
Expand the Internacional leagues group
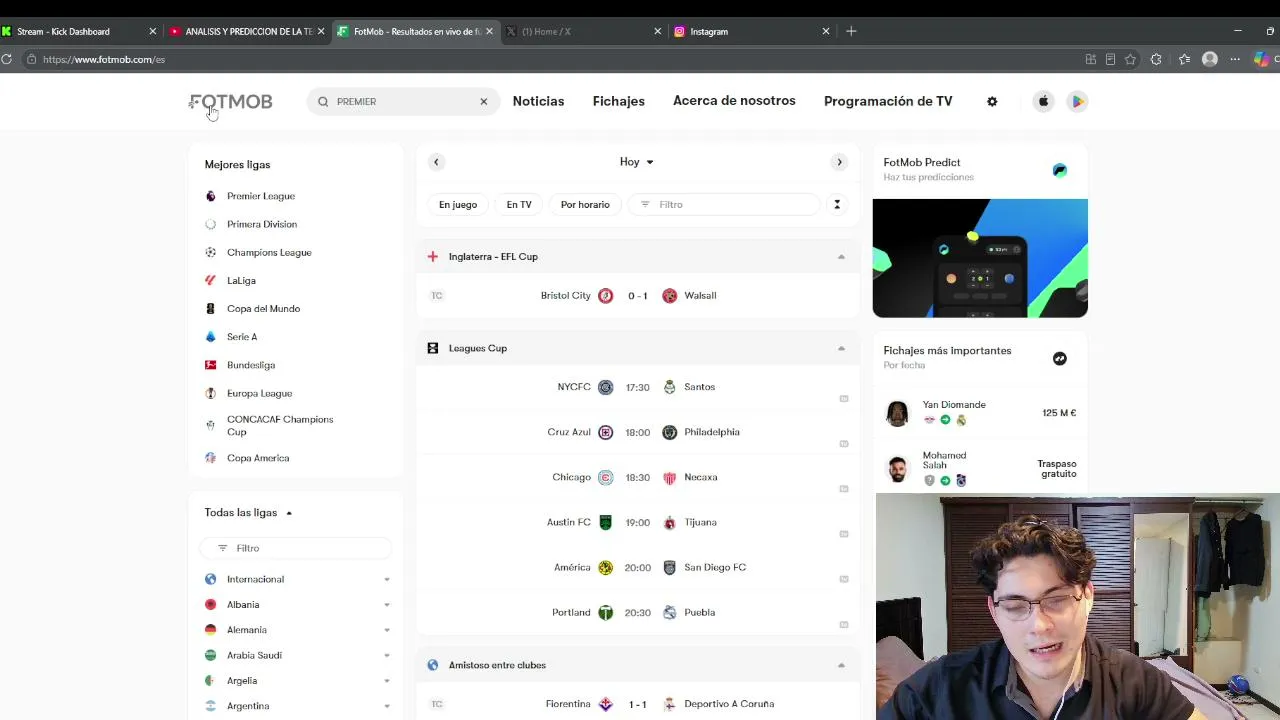click(x=386, y=579)
